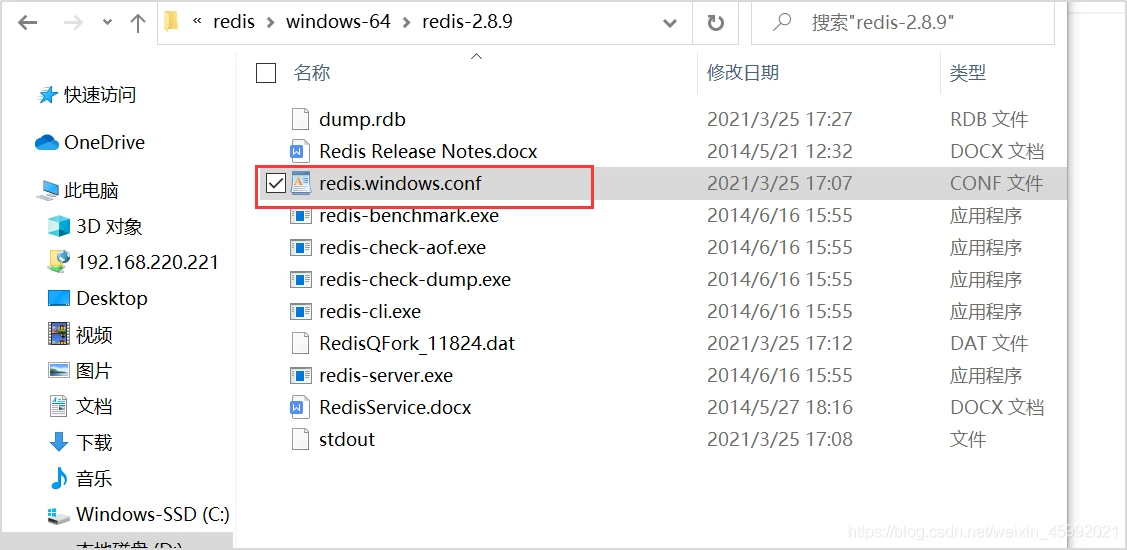The width and height of the screenshot is (1127, 550).
Task: Open recent locations dropdown arrow
Action: [108, 22]
